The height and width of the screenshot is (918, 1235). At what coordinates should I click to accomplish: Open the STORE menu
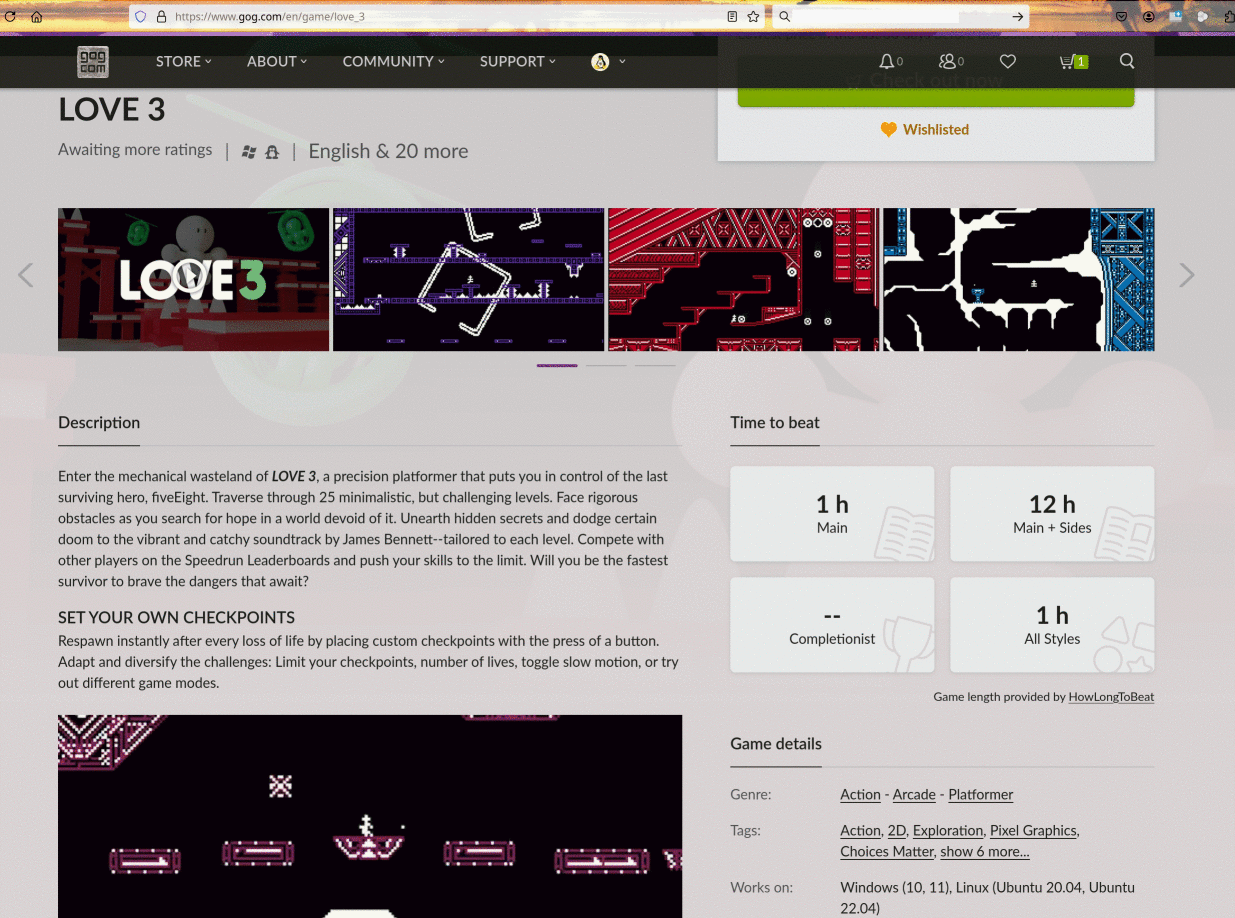click(183, 61)
